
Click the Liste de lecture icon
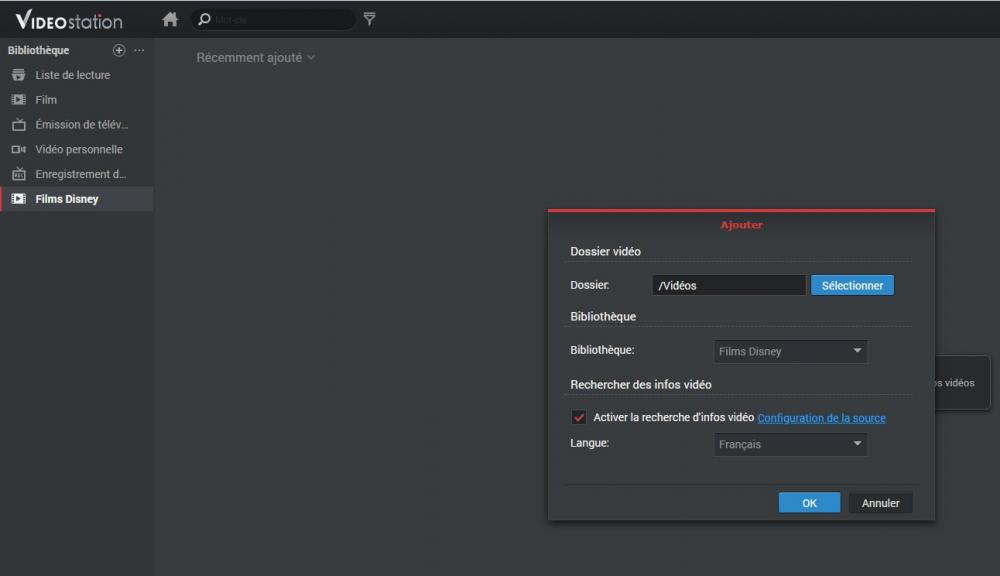pyautogui.click(x=18, y=75)
